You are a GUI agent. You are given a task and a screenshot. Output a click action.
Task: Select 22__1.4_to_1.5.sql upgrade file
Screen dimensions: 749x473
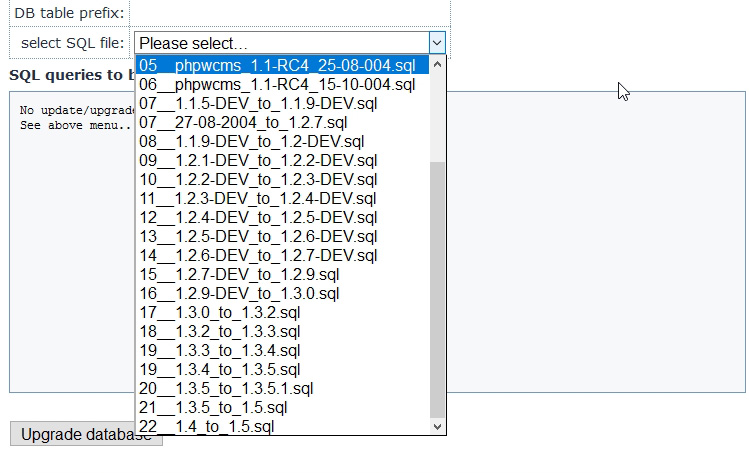pyautogui.click(x=207, y=426)
